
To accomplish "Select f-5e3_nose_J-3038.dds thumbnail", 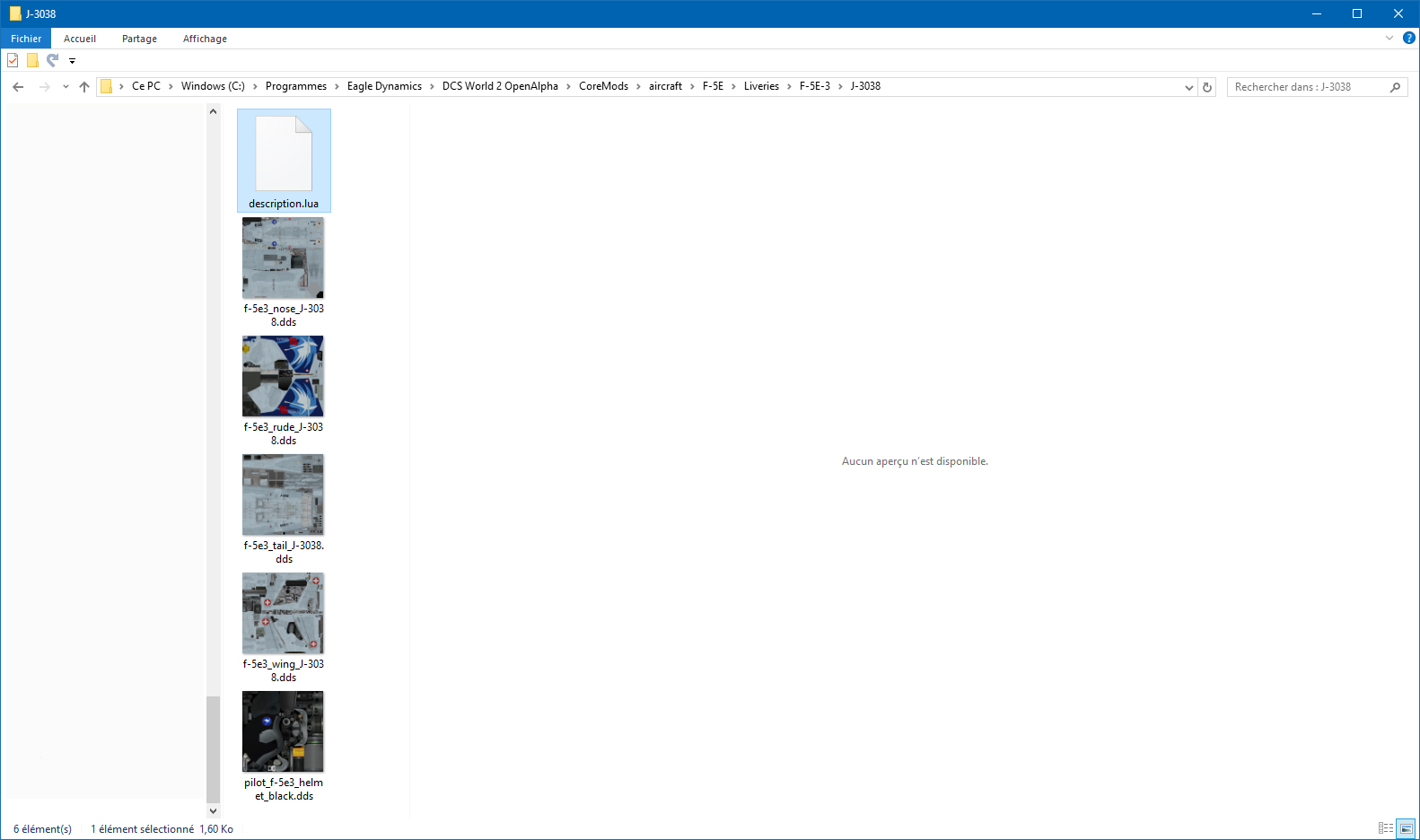I will (283, 258).
